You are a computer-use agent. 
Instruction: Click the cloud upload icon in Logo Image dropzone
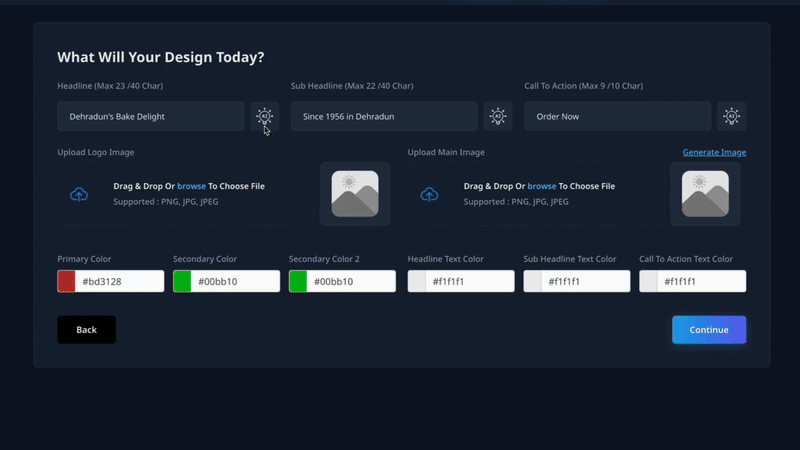[x=79, y=194]
